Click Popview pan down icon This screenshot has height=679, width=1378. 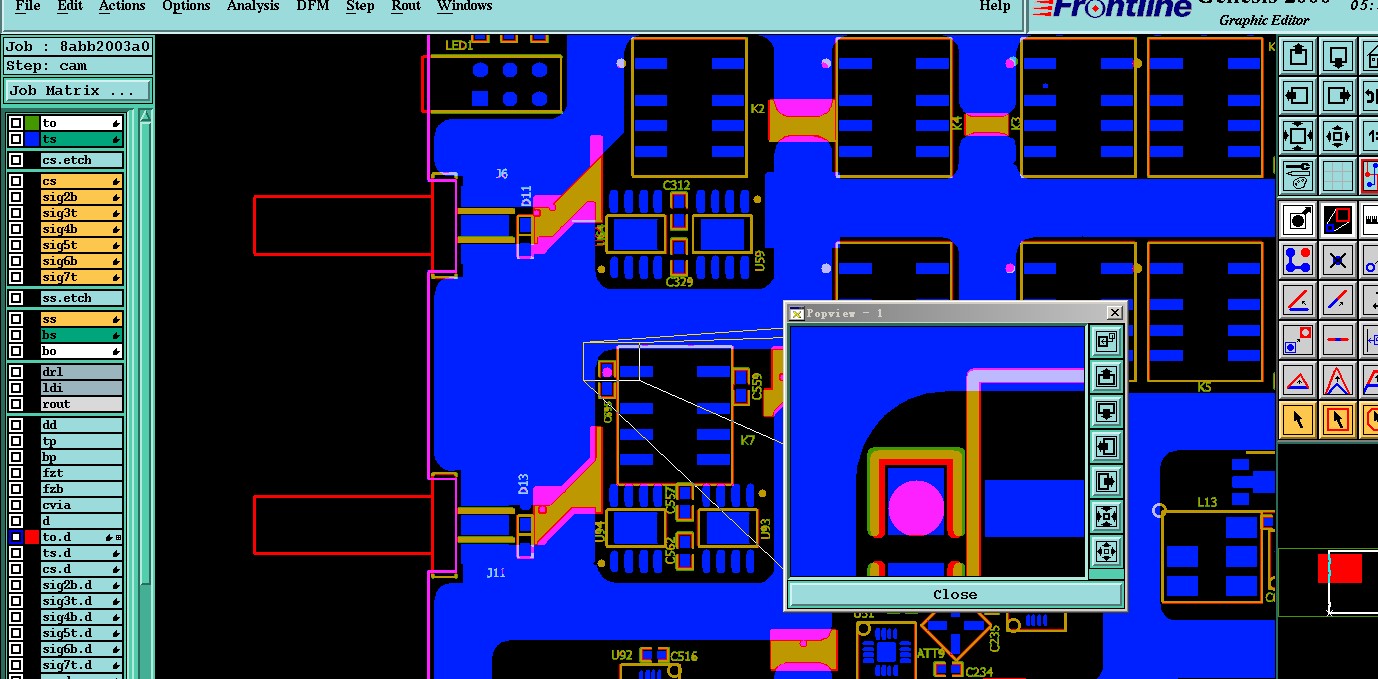(1106, 411)
